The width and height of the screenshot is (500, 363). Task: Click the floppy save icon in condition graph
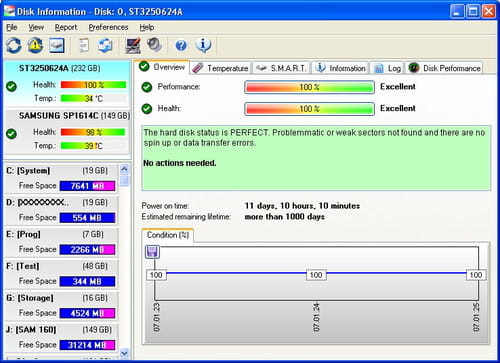[152, 252]
